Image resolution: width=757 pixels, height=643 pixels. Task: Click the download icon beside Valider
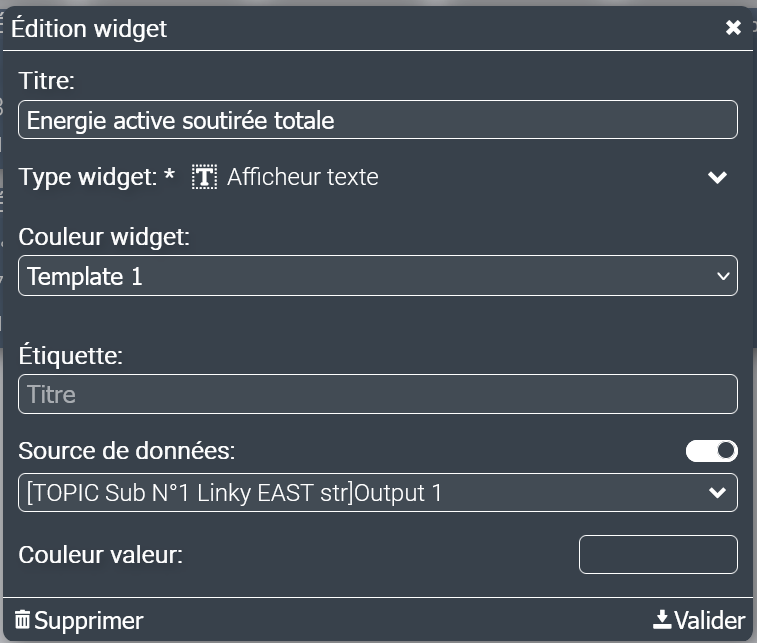coord(661,620)
